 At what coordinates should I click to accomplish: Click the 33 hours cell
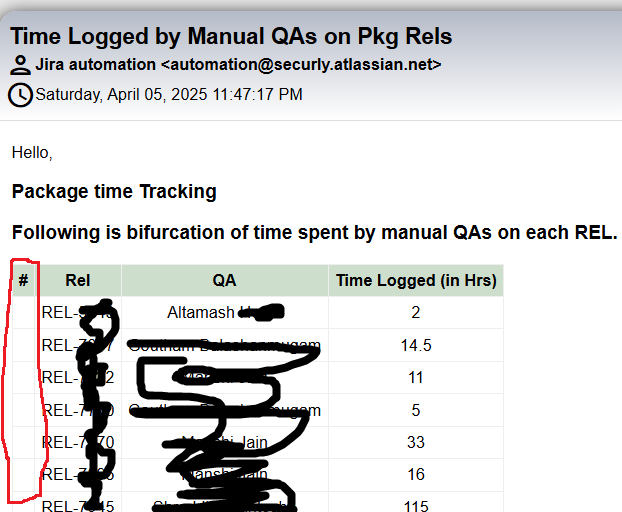point(416,443)
